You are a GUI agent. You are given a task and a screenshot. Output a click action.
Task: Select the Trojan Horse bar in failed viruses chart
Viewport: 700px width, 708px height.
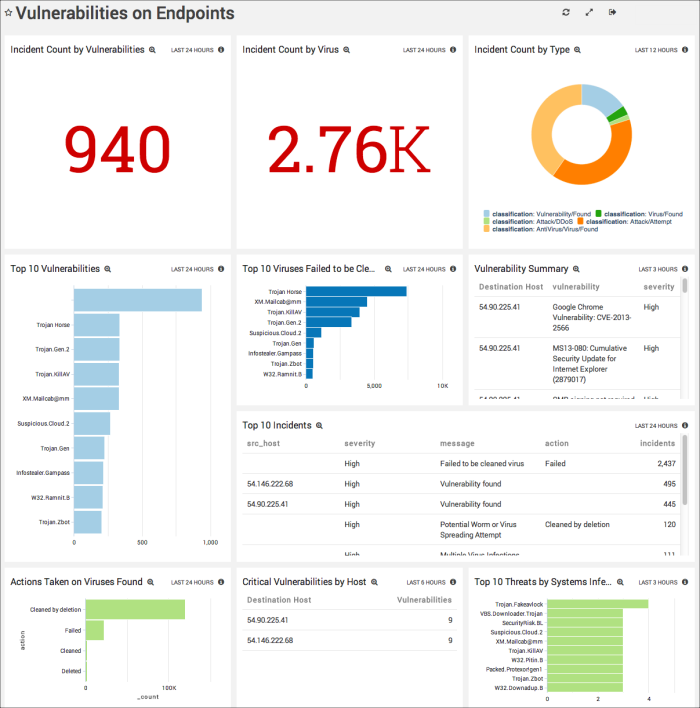tap(356, 291)
